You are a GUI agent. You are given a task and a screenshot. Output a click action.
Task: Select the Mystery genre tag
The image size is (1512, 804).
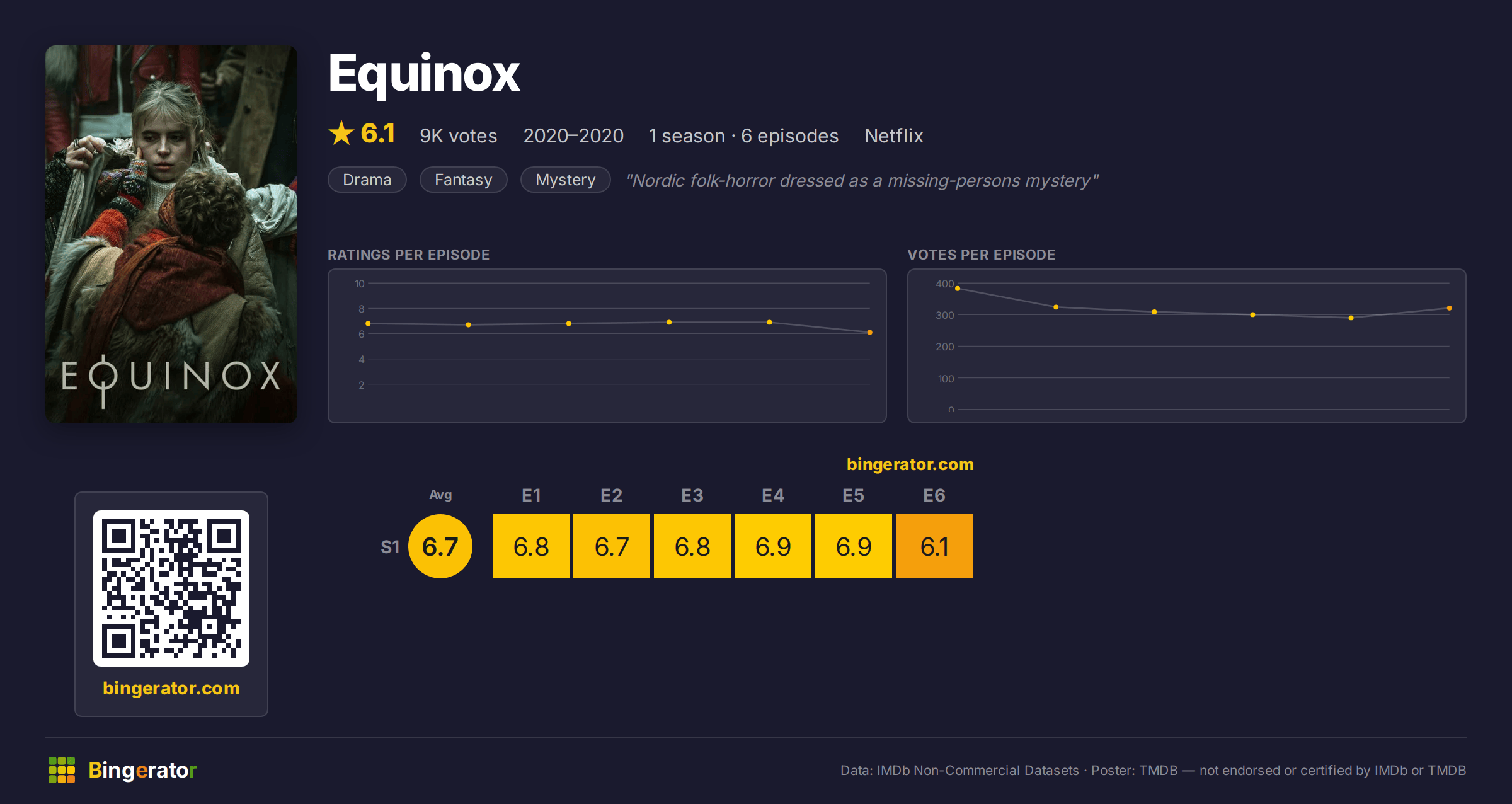566,180
